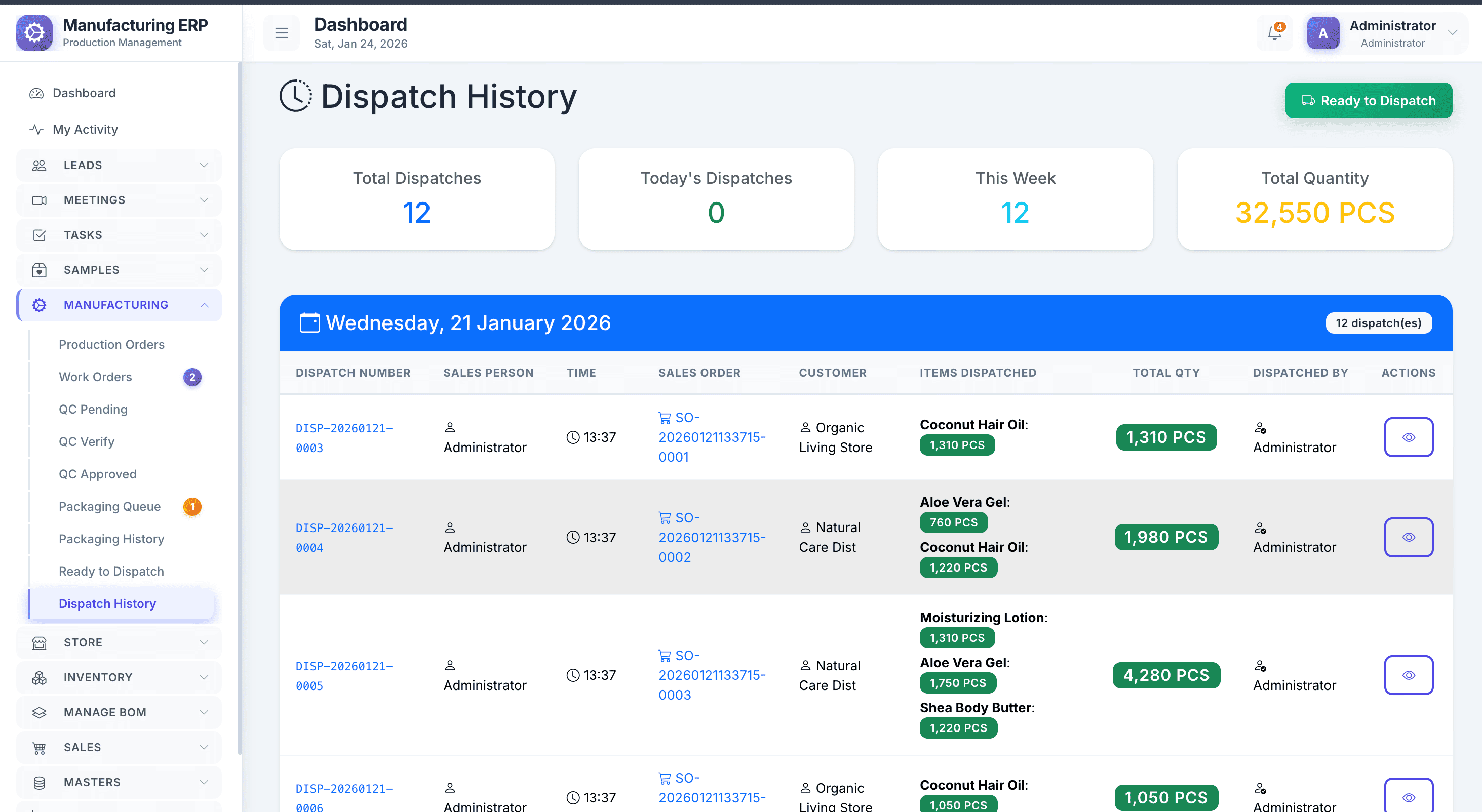Viewport: 1482px width, 812px height.
Task: Click the Dashboard gauge icon in sidebar
Action: [x=36, y=93]
